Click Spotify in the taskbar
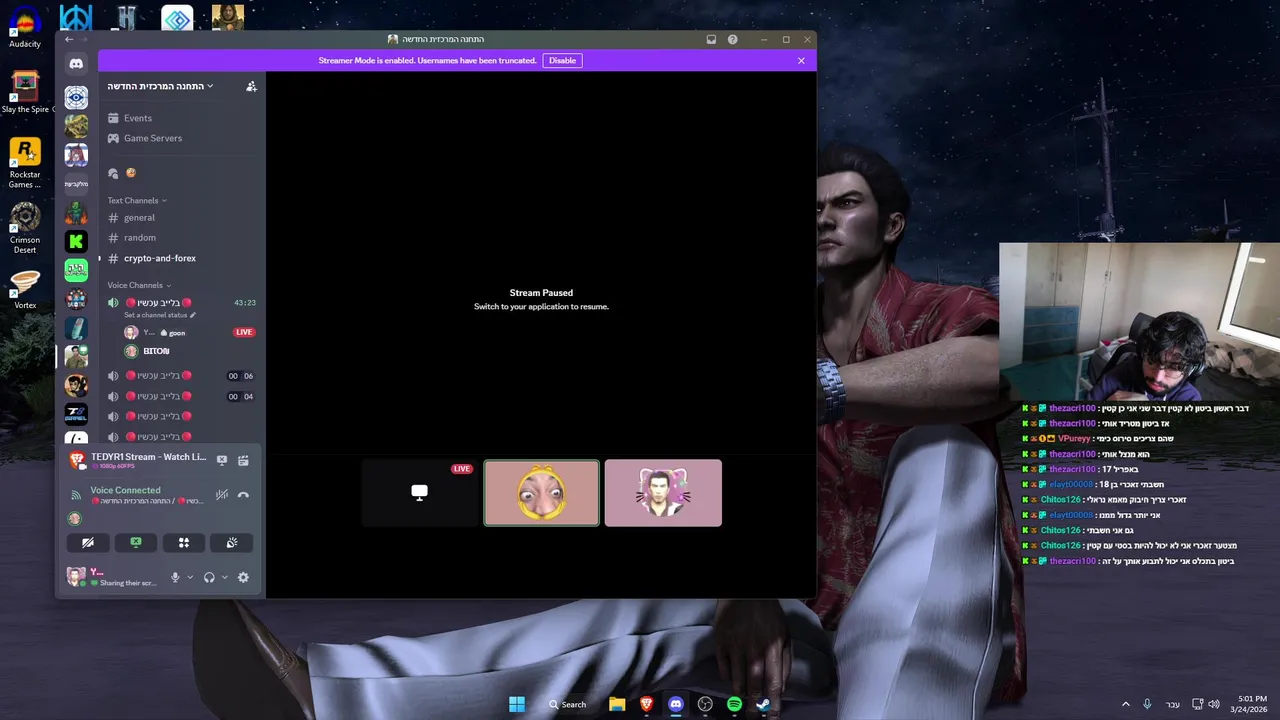 pos(734,704)
